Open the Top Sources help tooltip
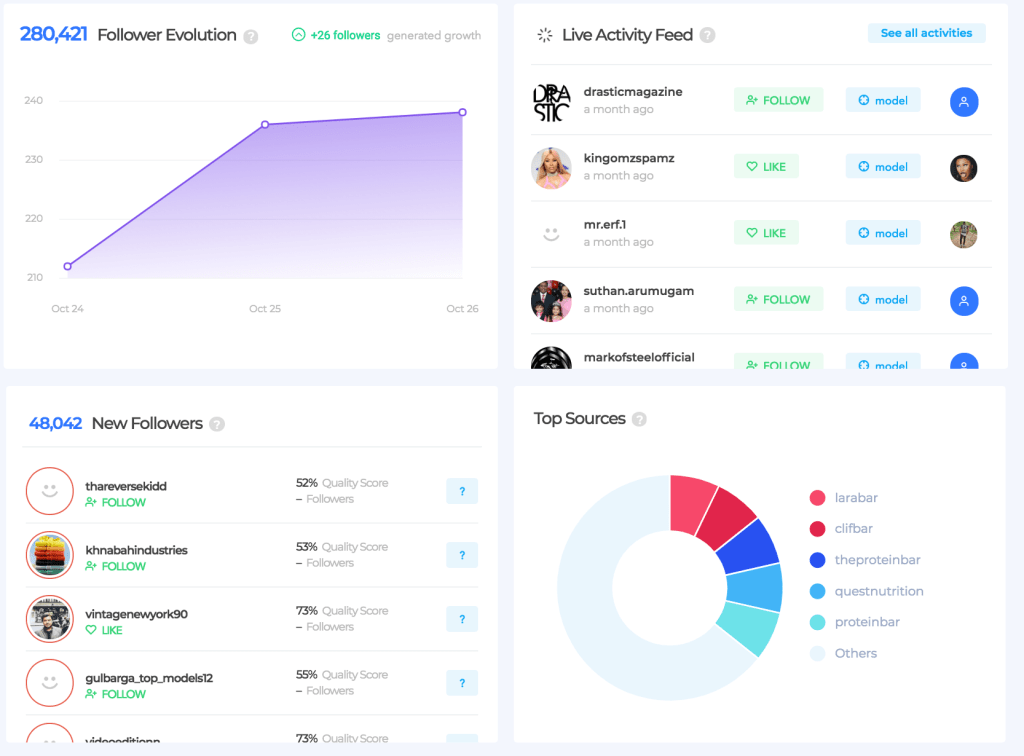The height and width of the screenshot is (756, 1024). pos(639,419)
